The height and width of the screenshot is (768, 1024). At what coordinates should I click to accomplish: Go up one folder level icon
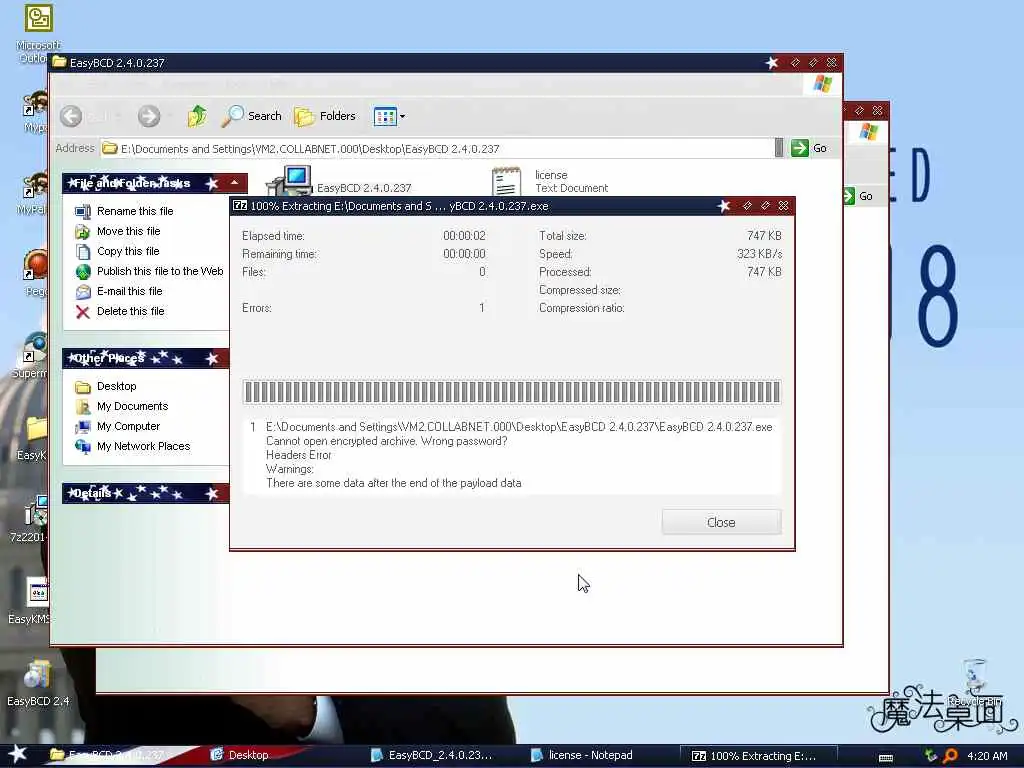(197, 116)
